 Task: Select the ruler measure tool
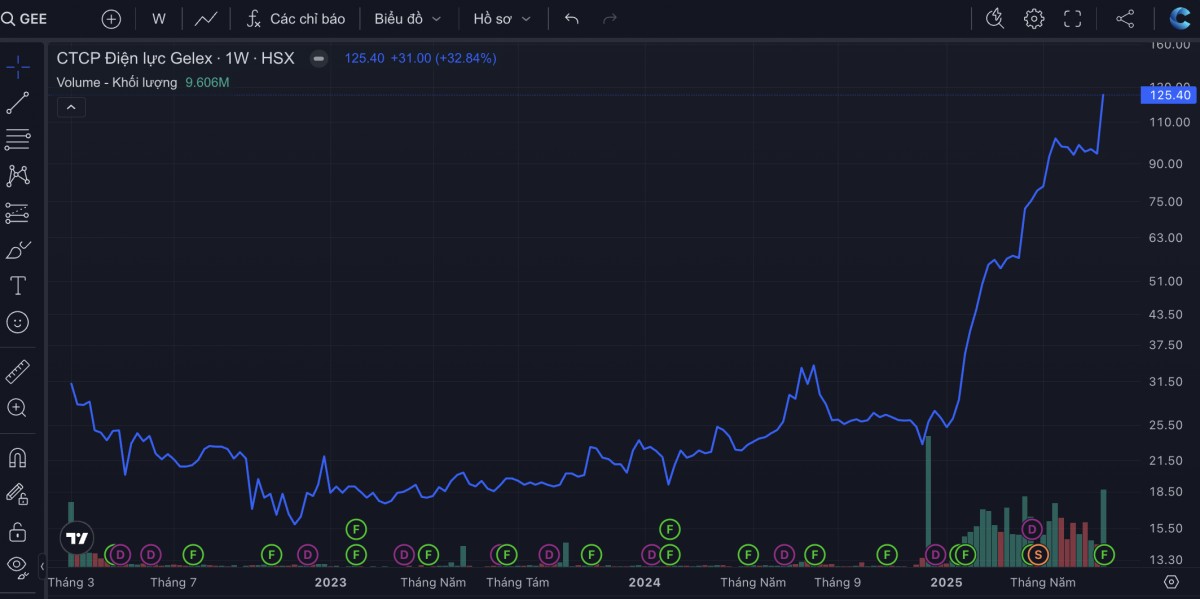click(17, 372)
